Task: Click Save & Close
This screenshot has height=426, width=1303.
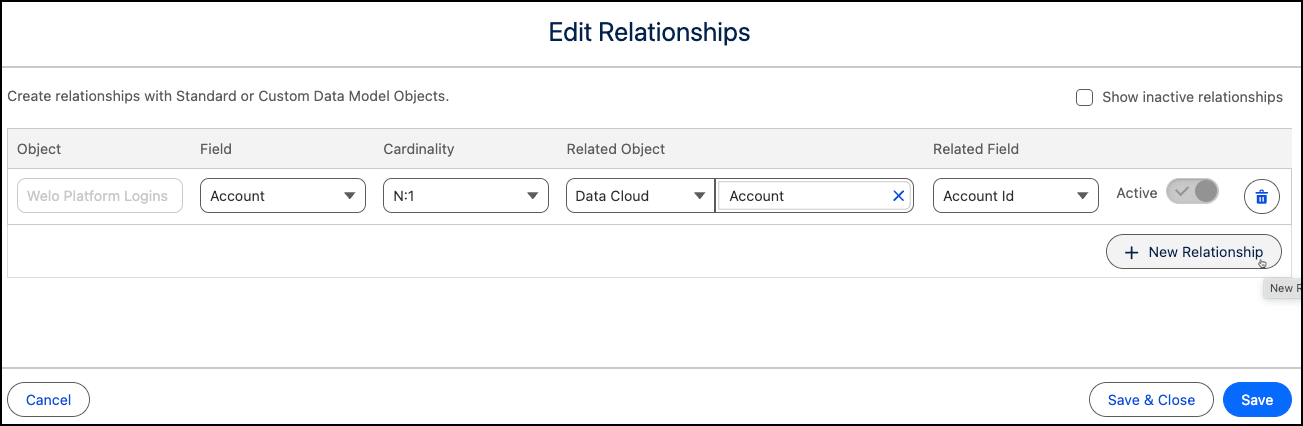Action: point(1151,400)
